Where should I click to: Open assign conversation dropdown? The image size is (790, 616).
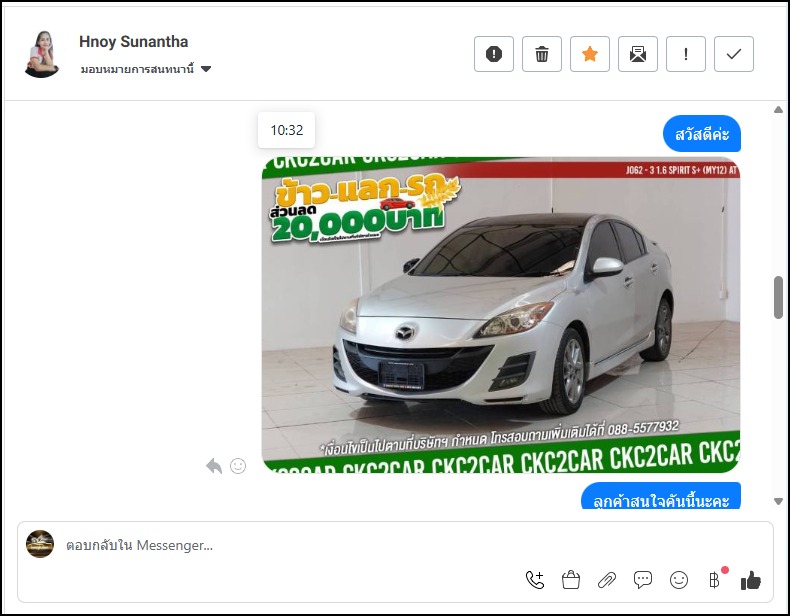coord(146,69)
